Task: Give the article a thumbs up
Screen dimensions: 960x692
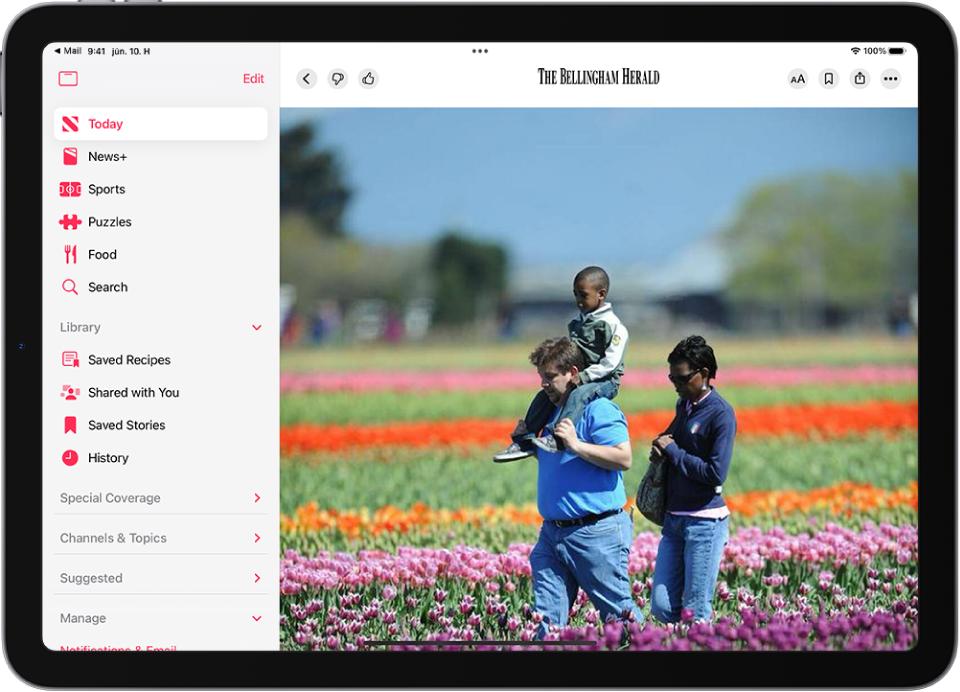Action: click(x=368, y=78)
